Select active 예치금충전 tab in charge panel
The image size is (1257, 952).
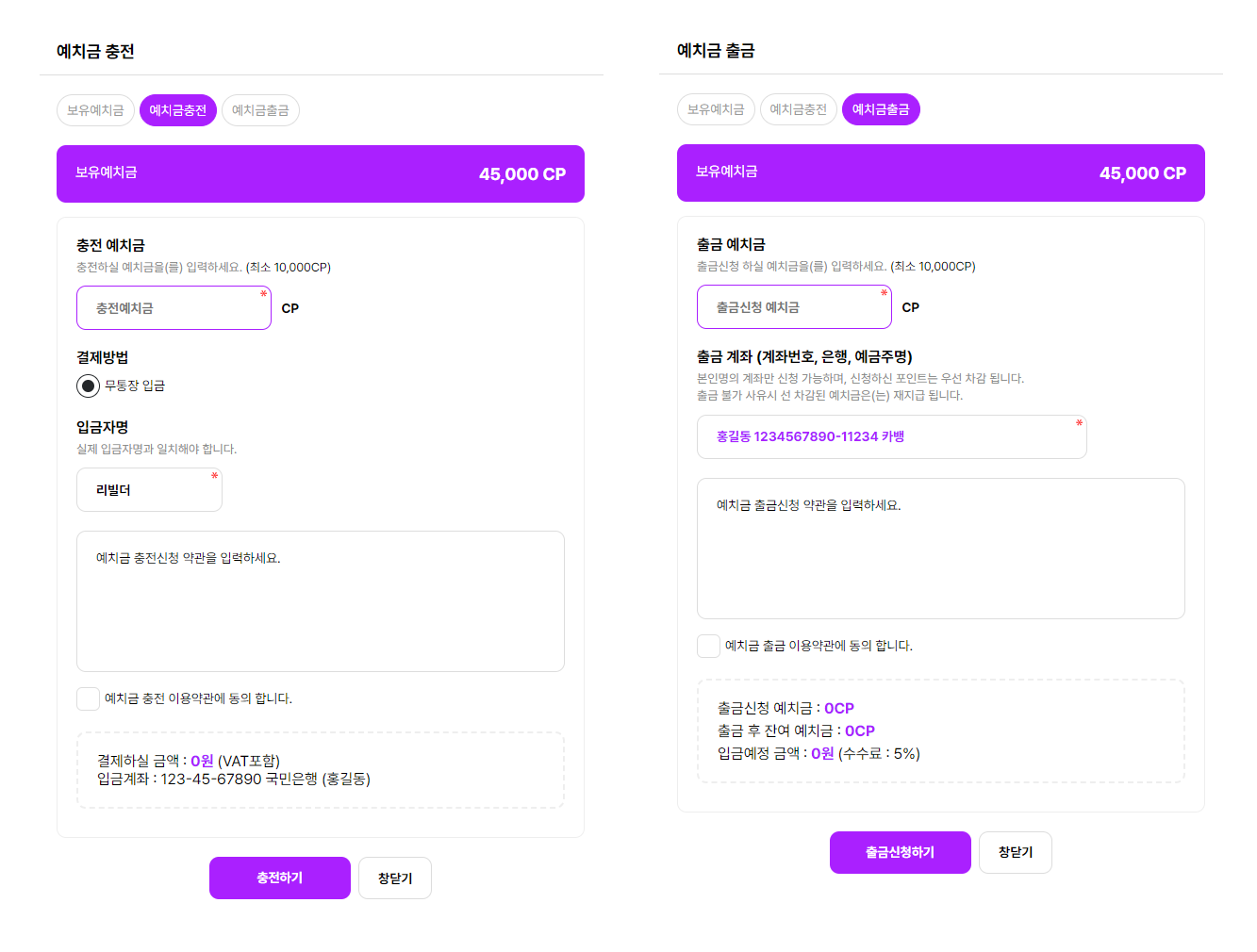point(178,110)
